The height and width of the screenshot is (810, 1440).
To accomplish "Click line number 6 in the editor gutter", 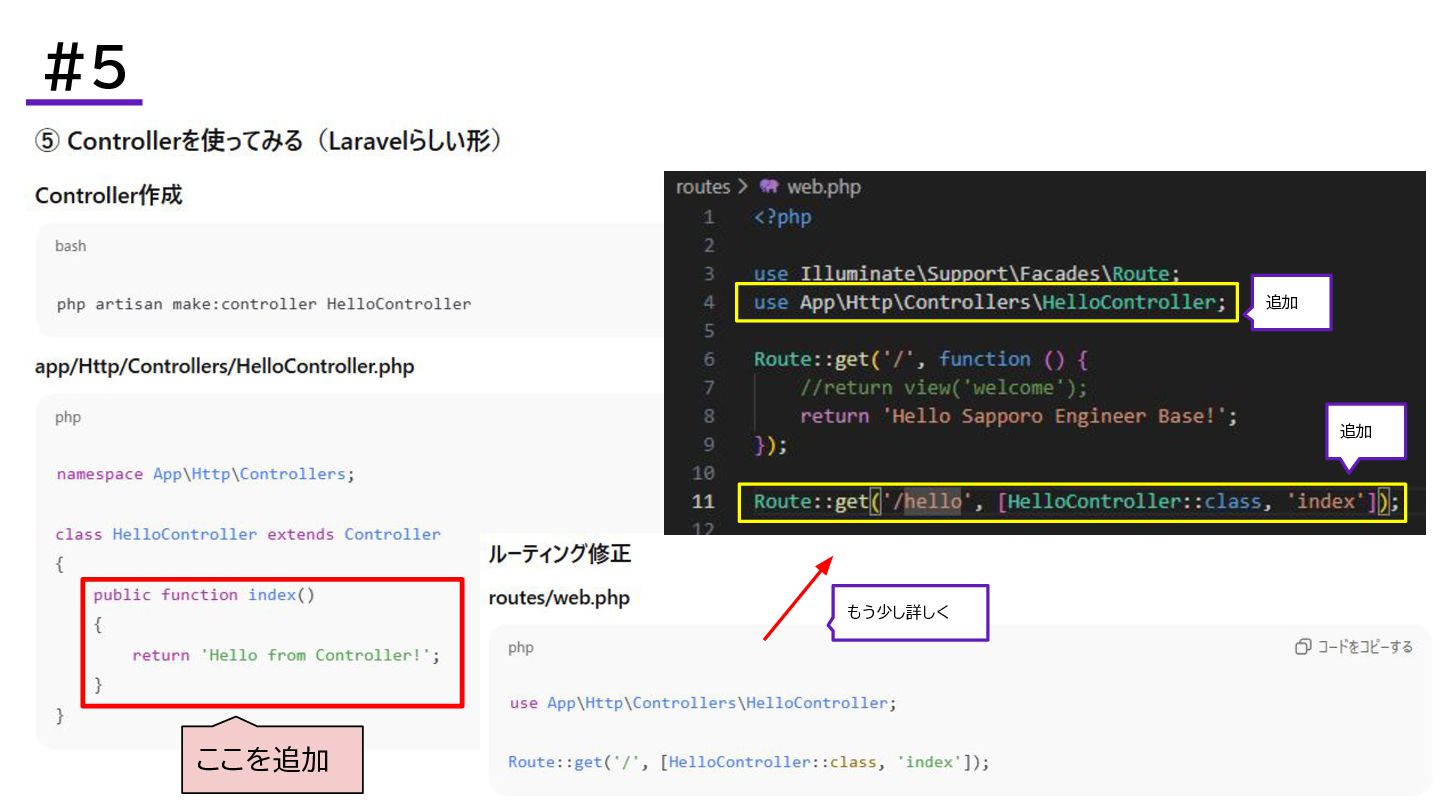I will click(708, 359).
